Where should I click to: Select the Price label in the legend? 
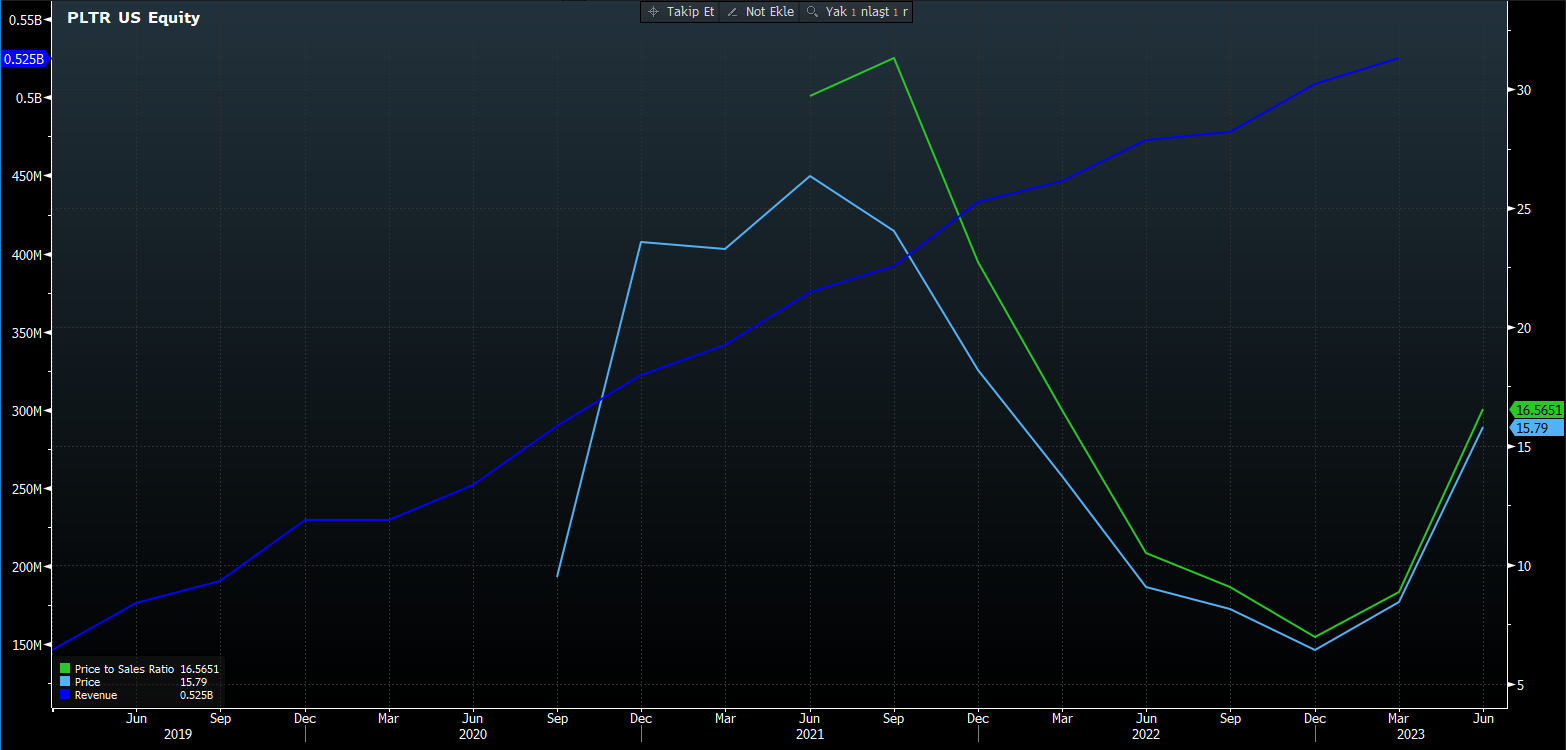88,682
